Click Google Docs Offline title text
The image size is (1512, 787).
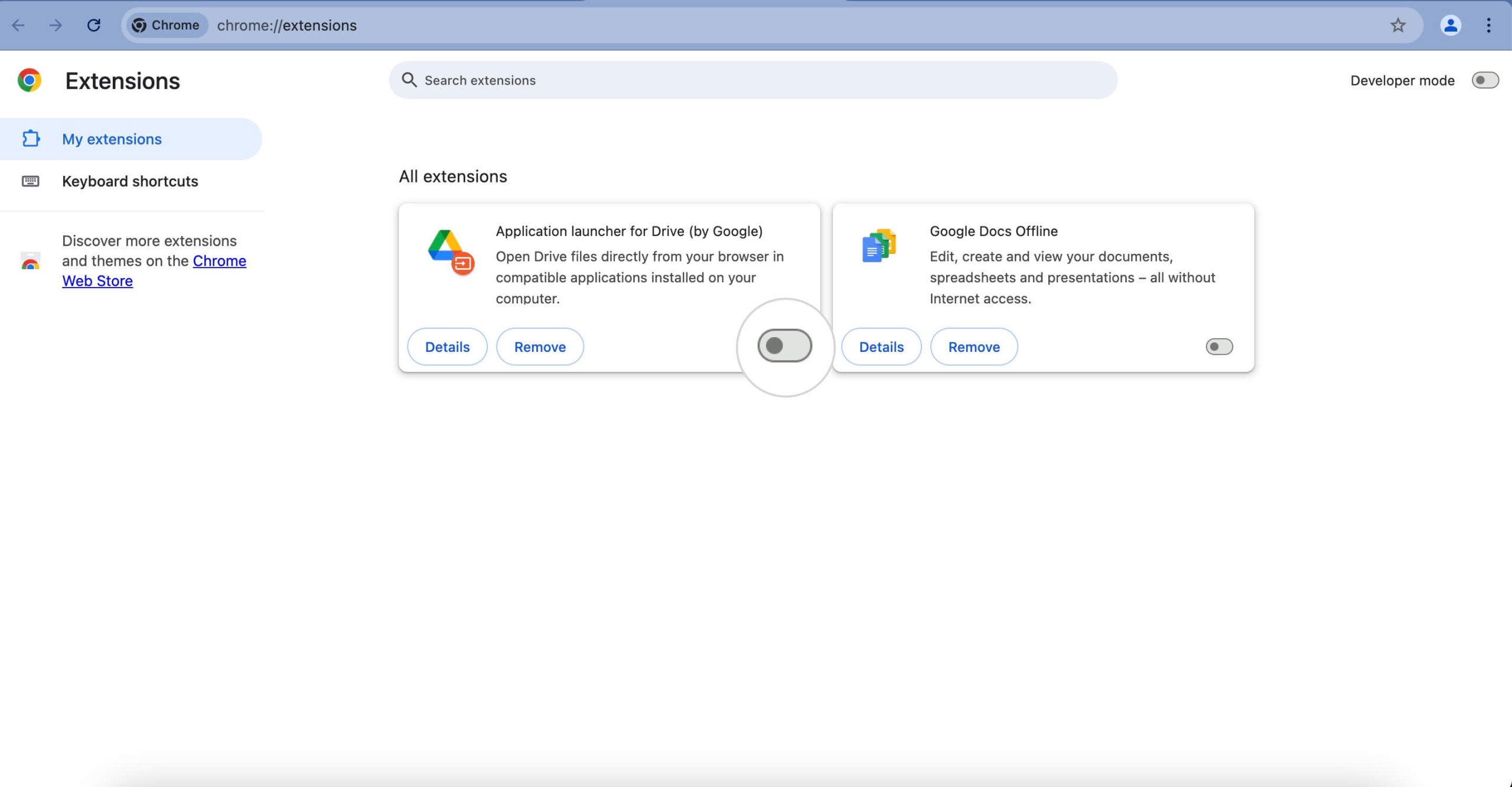(993, 231)
